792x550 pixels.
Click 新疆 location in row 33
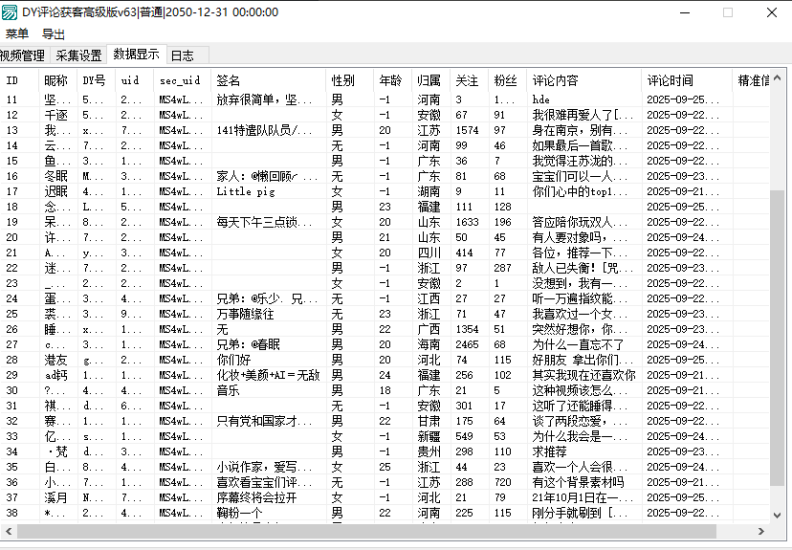click(x=429, y=436)
